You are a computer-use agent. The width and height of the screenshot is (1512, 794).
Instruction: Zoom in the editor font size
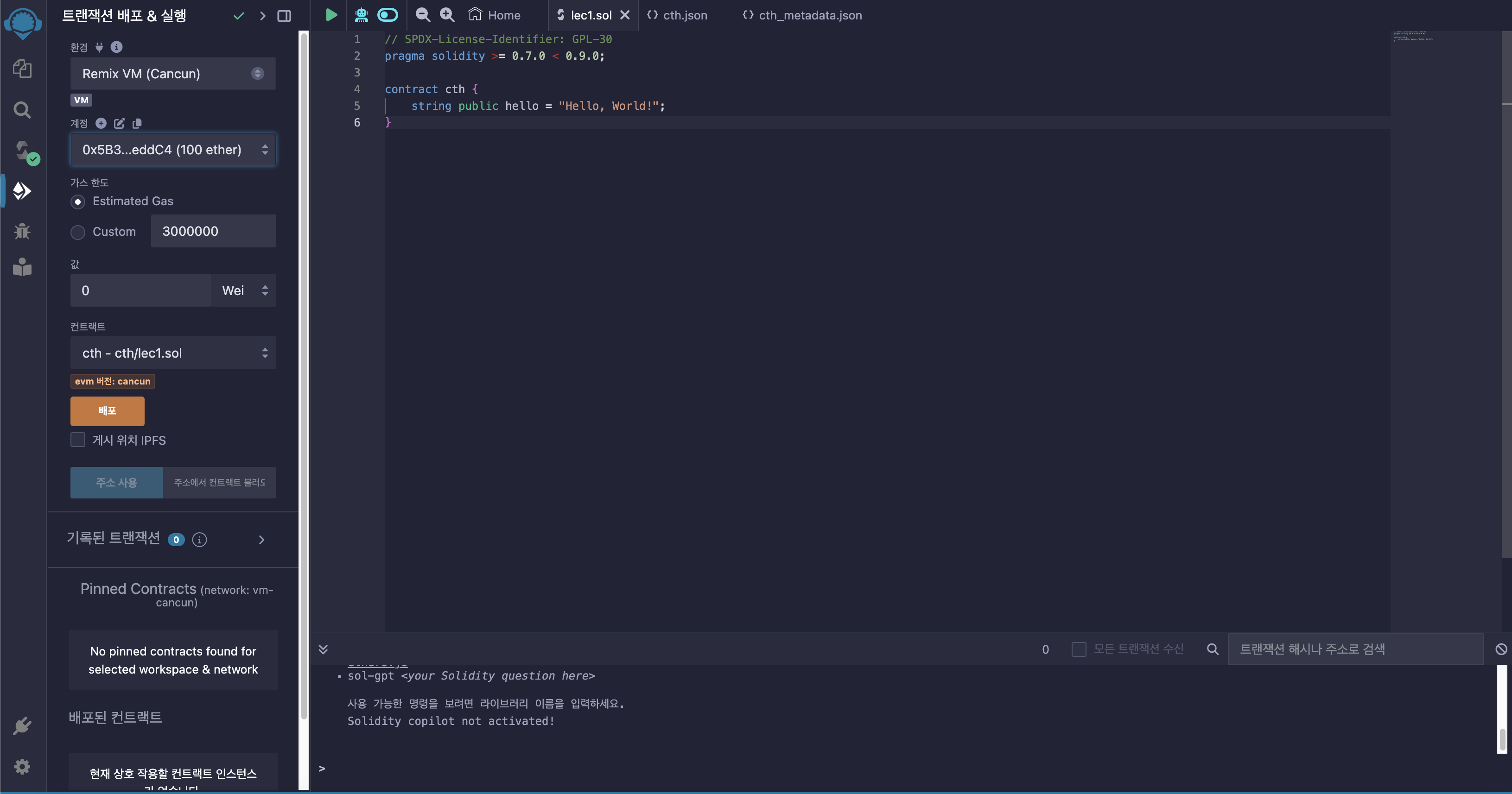point(447,15)
